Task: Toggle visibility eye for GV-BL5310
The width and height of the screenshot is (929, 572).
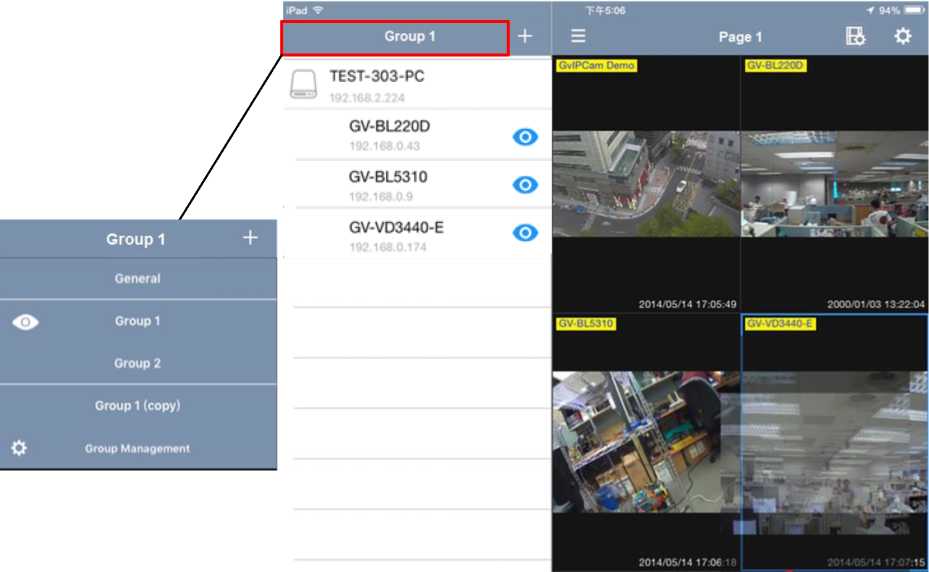Action: [x=525, y=185]
